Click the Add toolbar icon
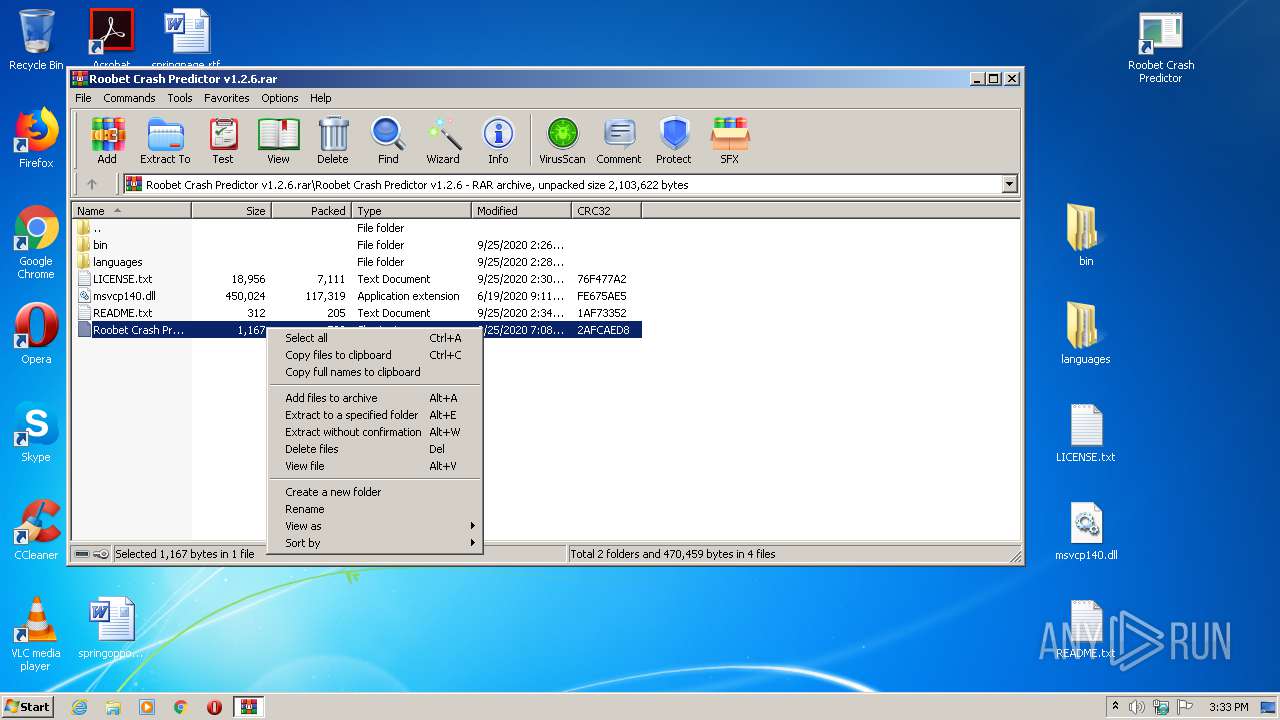 107,141
